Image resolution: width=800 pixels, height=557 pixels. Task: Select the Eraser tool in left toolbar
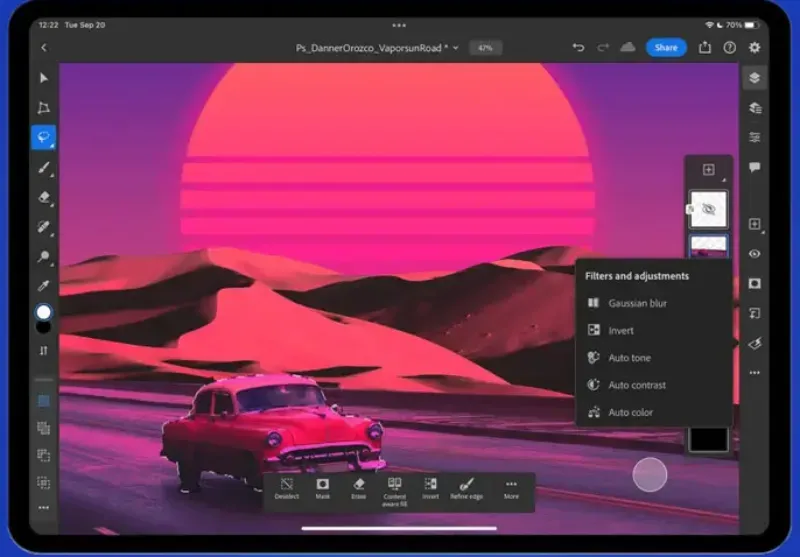(x=44, y=197)
